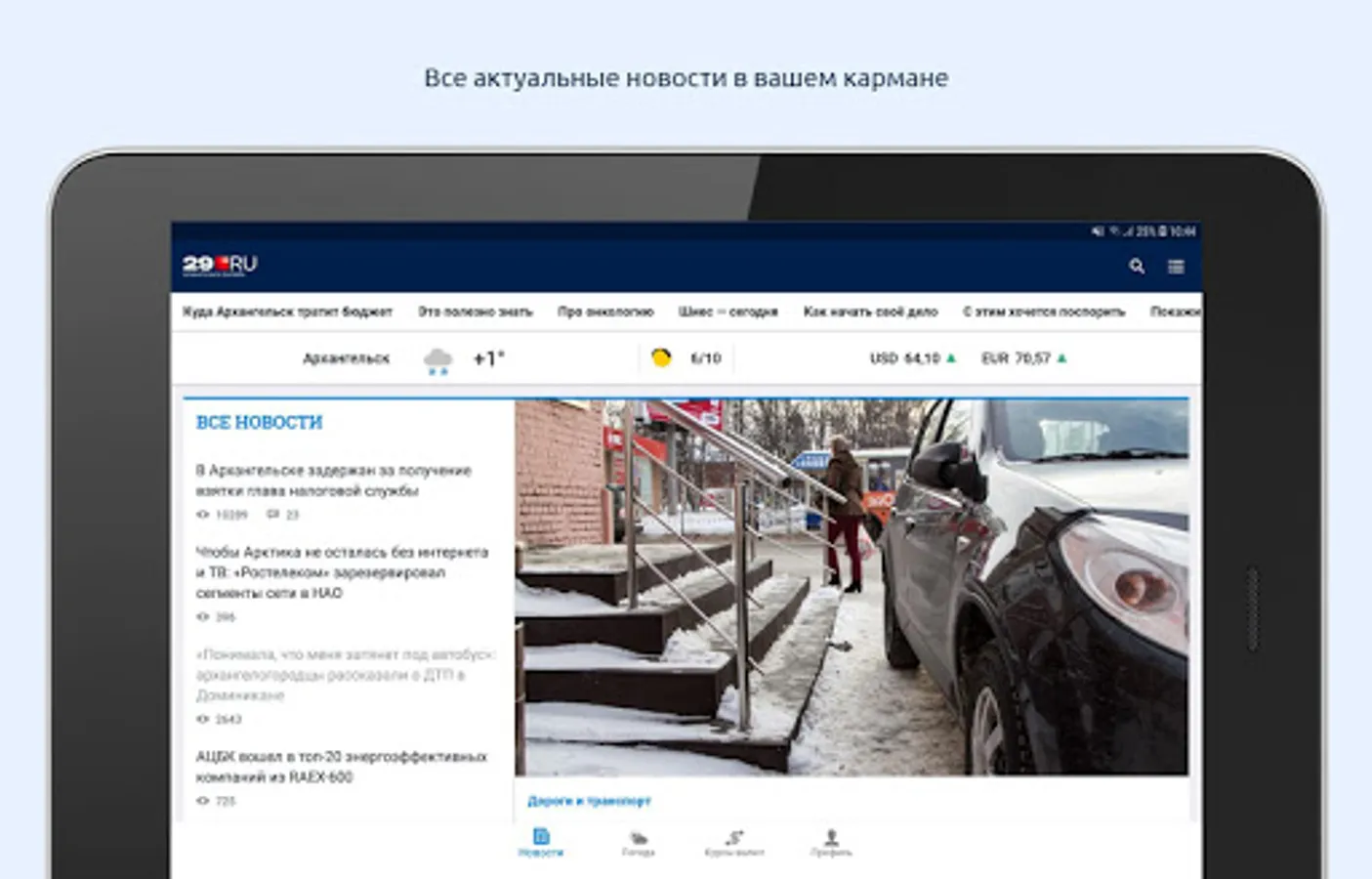Open the Профиль tab label
The image size is (1372, 879).
coord(831,853)
